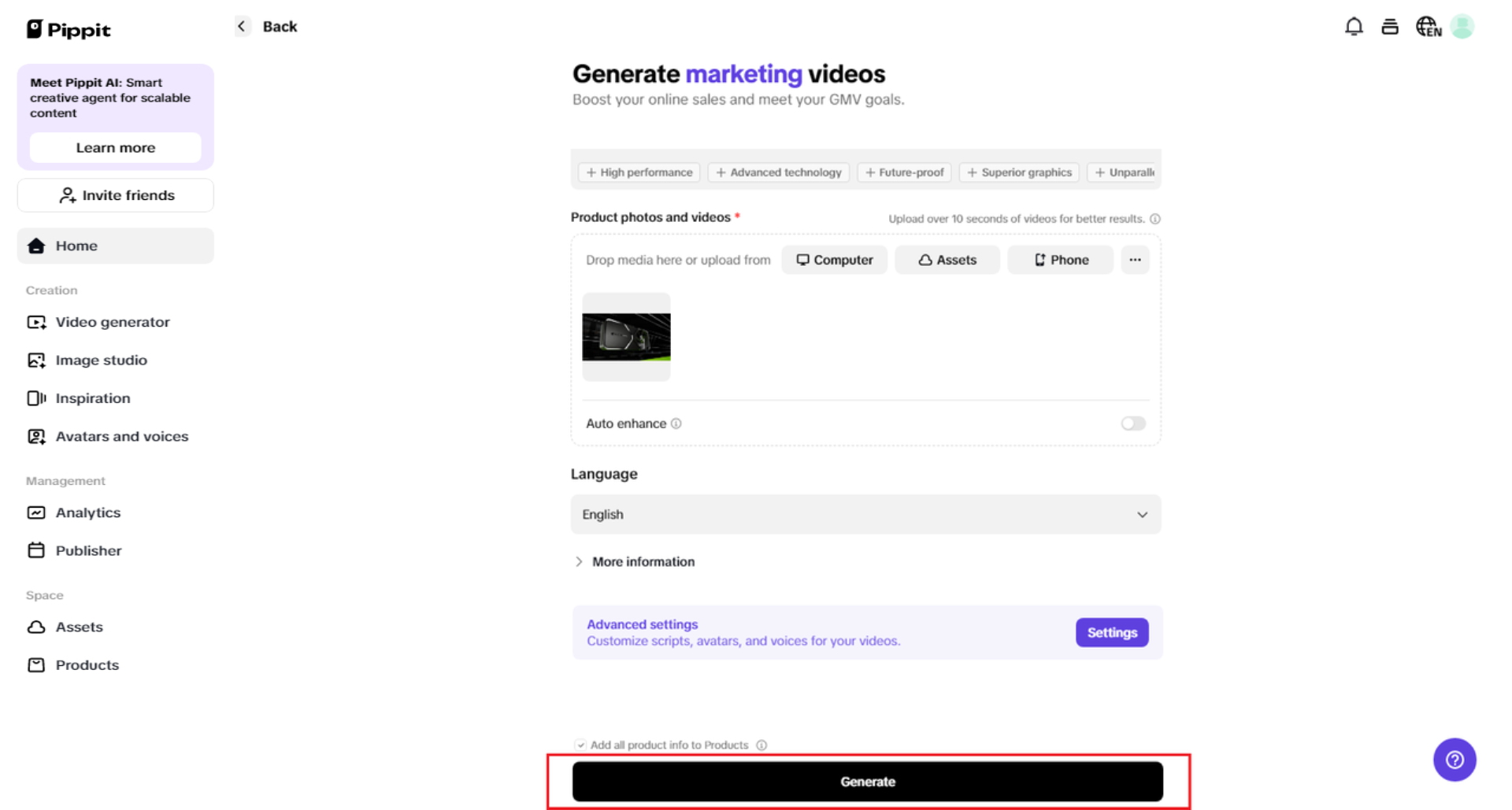Open the notifications bell icon
Screen dimensions: 1512x810
pyautogui.click(x=1354, y=26)
